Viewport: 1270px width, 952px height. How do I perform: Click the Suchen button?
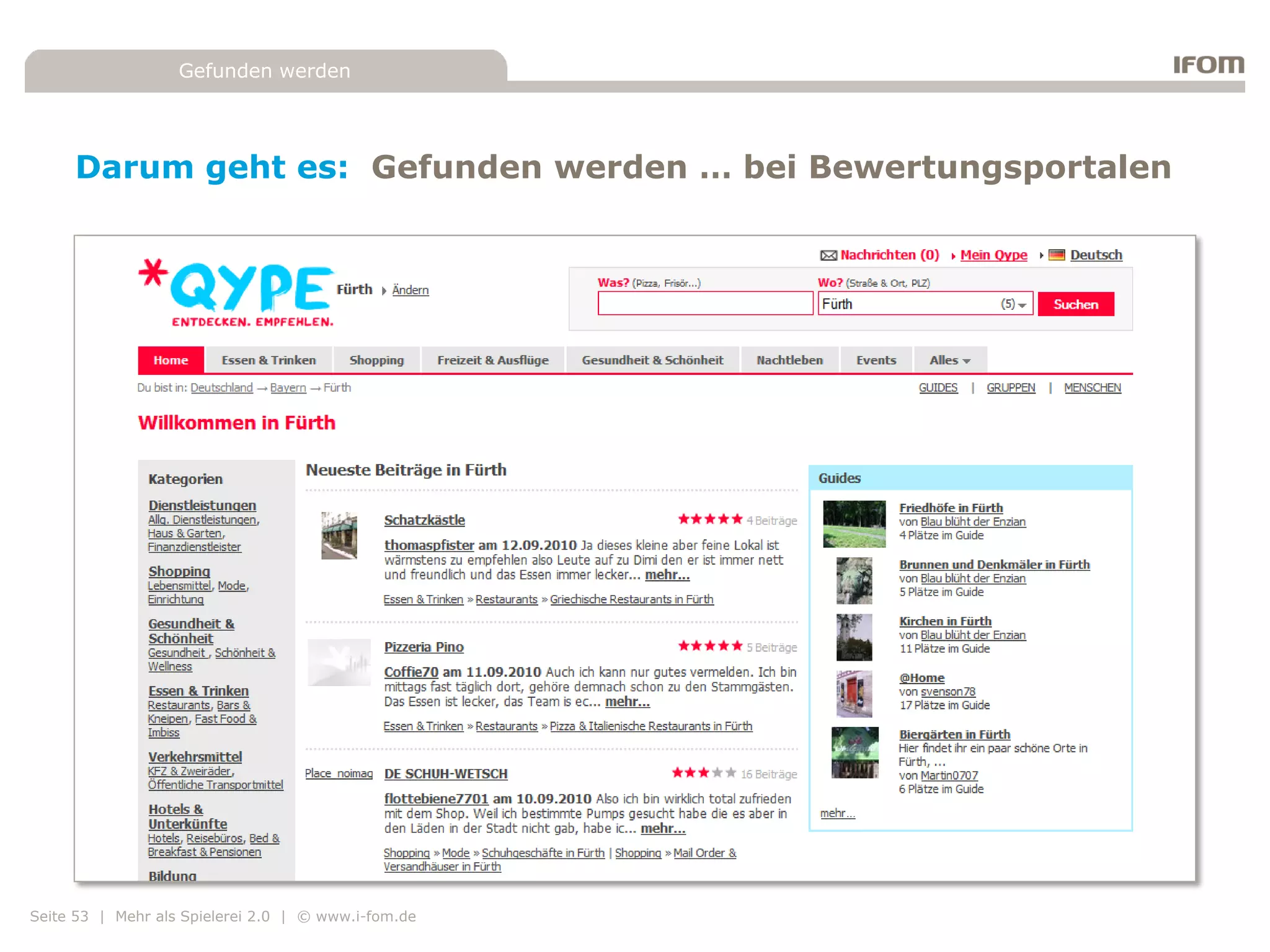tap(1076, 304)
